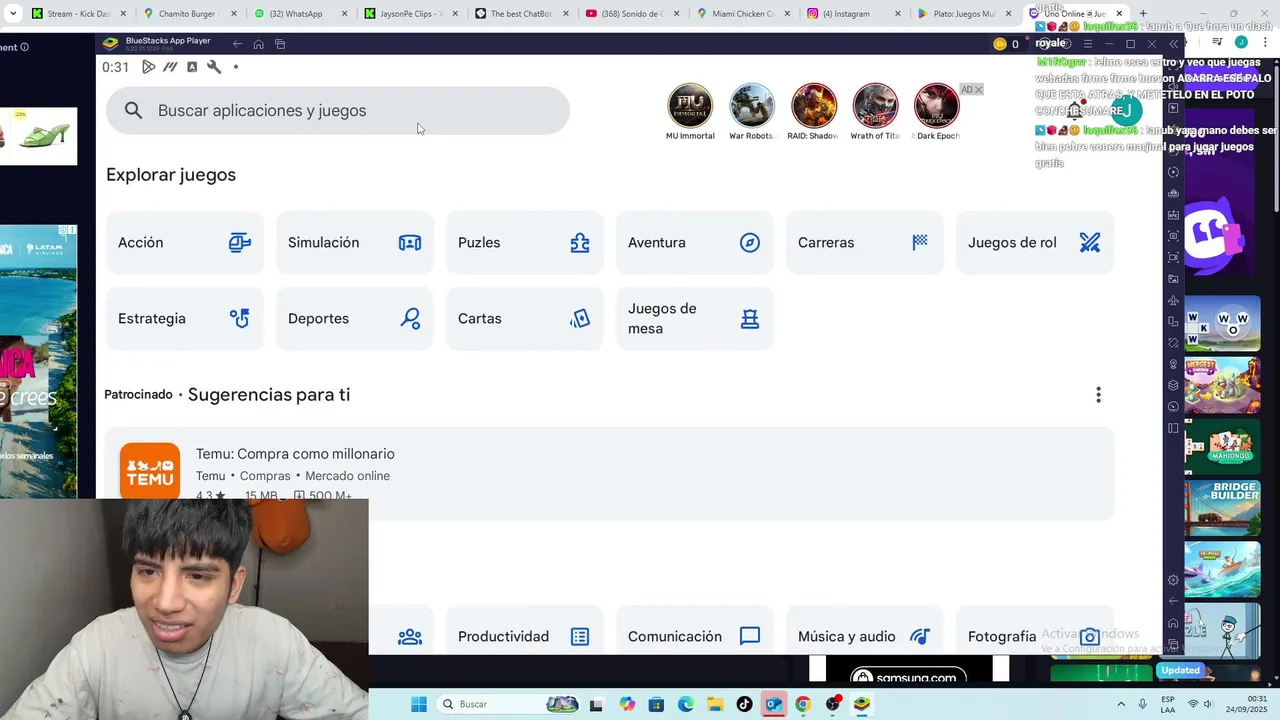Open Google Chrome from the taskbar
The height and width of the screenshot is (720, 1280).
coord(802,704)
